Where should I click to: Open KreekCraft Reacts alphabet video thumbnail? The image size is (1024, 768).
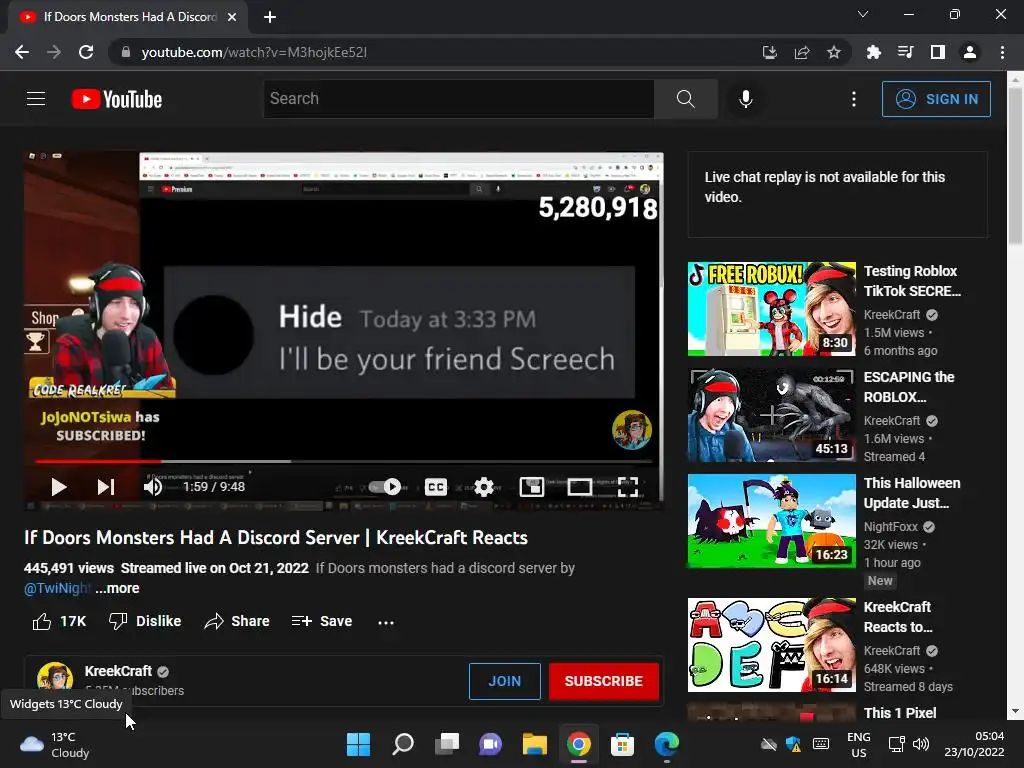pos(771,645)
